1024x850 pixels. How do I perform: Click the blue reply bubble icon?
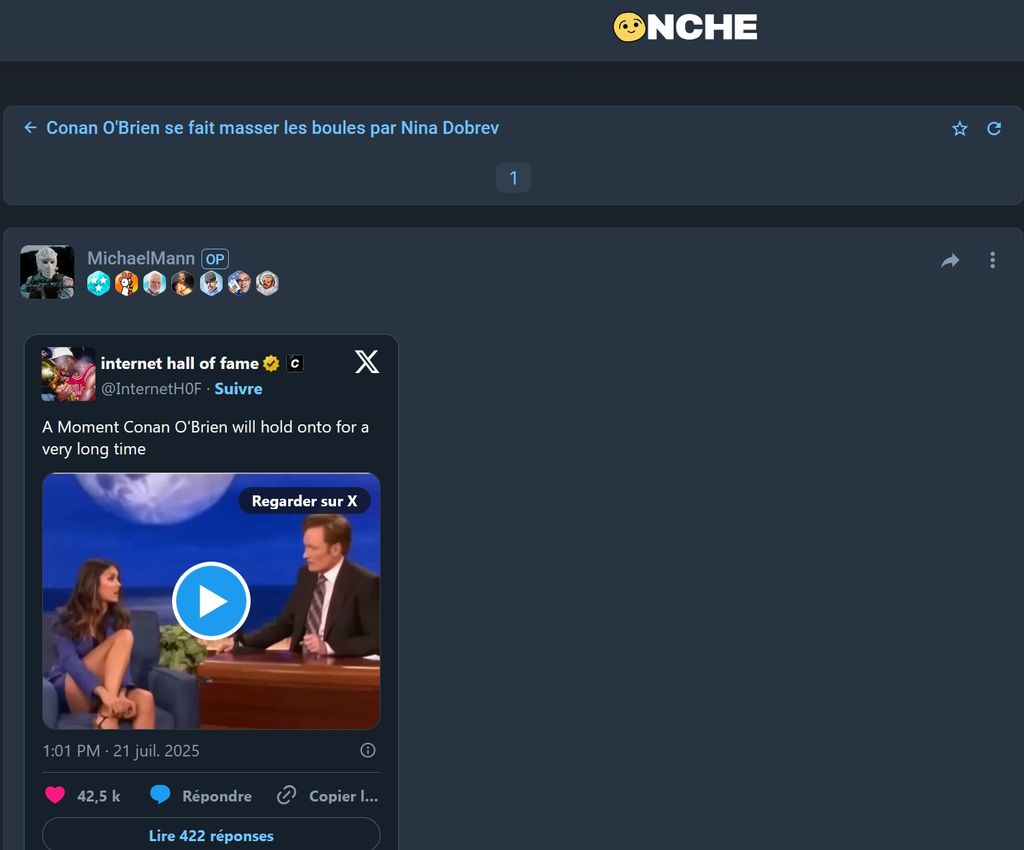(160, 796)
